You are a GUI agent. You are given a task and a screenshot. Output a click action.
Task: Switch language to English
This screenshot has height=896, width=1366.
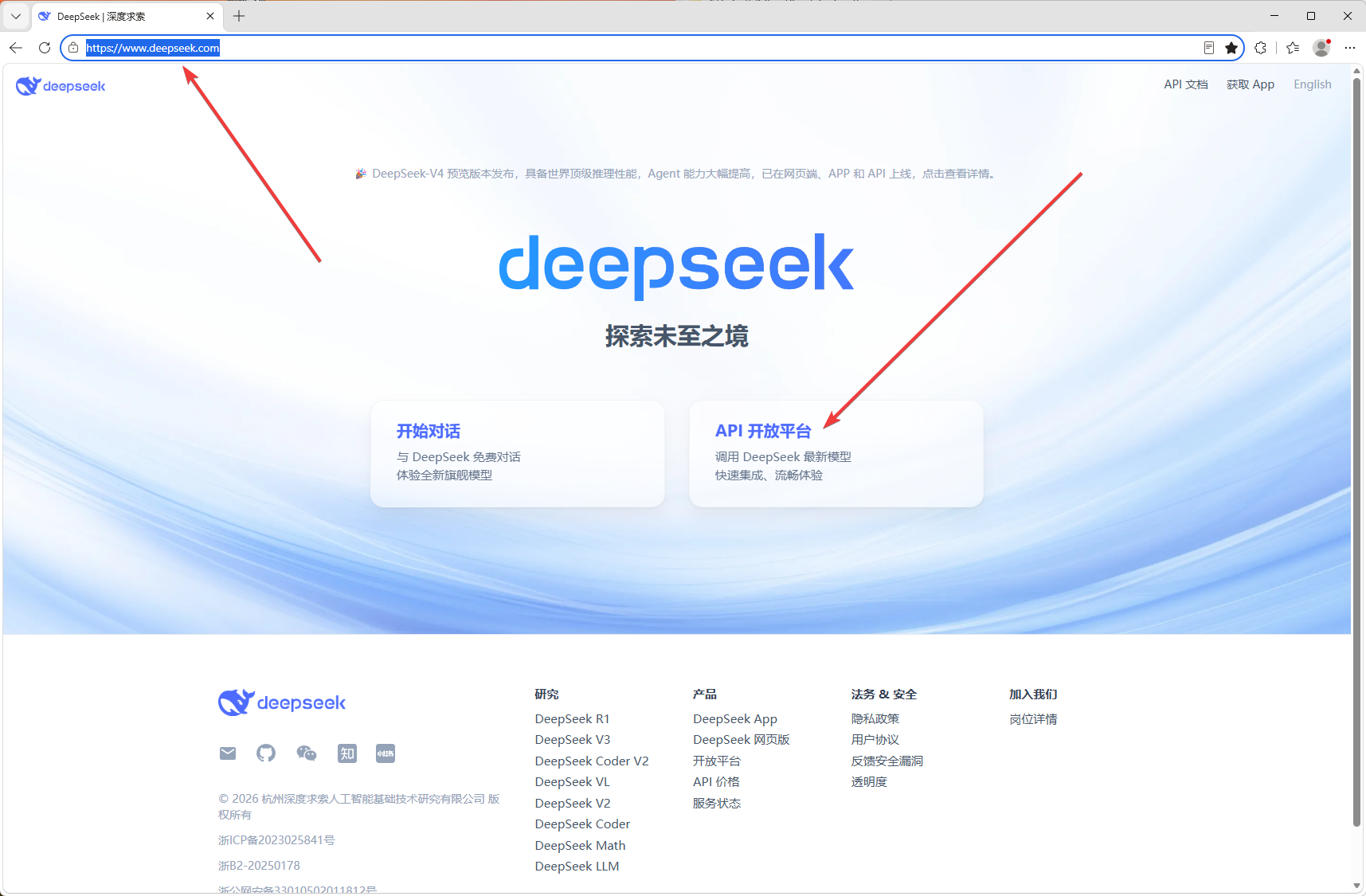pyautogui.click(x=1313, y=84)
